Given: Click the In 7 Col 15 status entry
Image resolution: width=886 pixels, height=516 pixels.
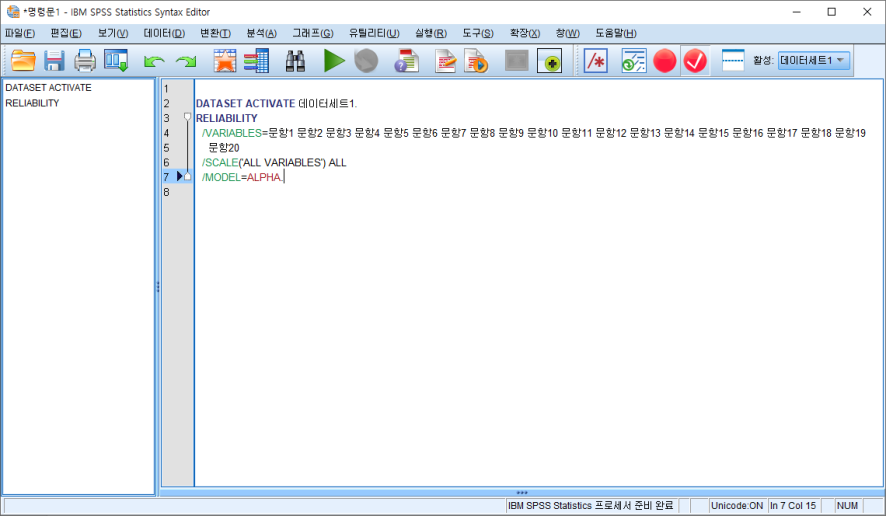Looking at the screenshot, I should (793, 505).
